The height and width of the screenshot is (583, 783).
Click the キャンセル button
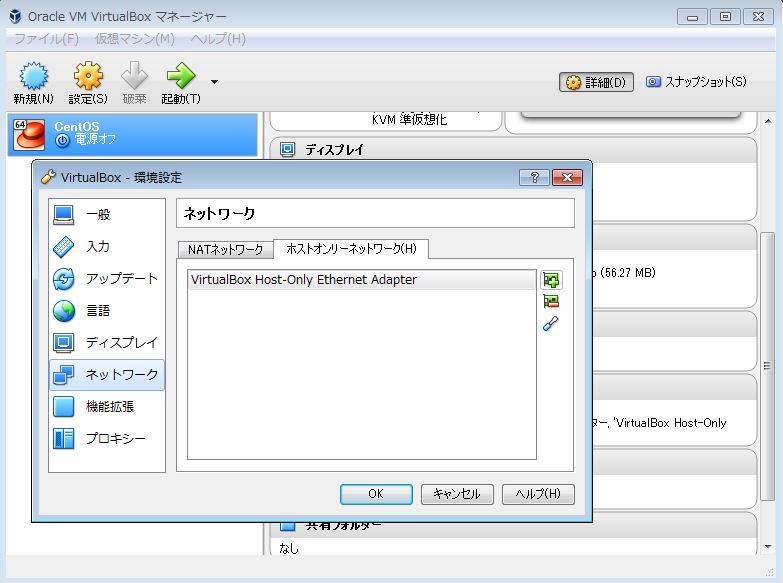click(x=457, y=494)
